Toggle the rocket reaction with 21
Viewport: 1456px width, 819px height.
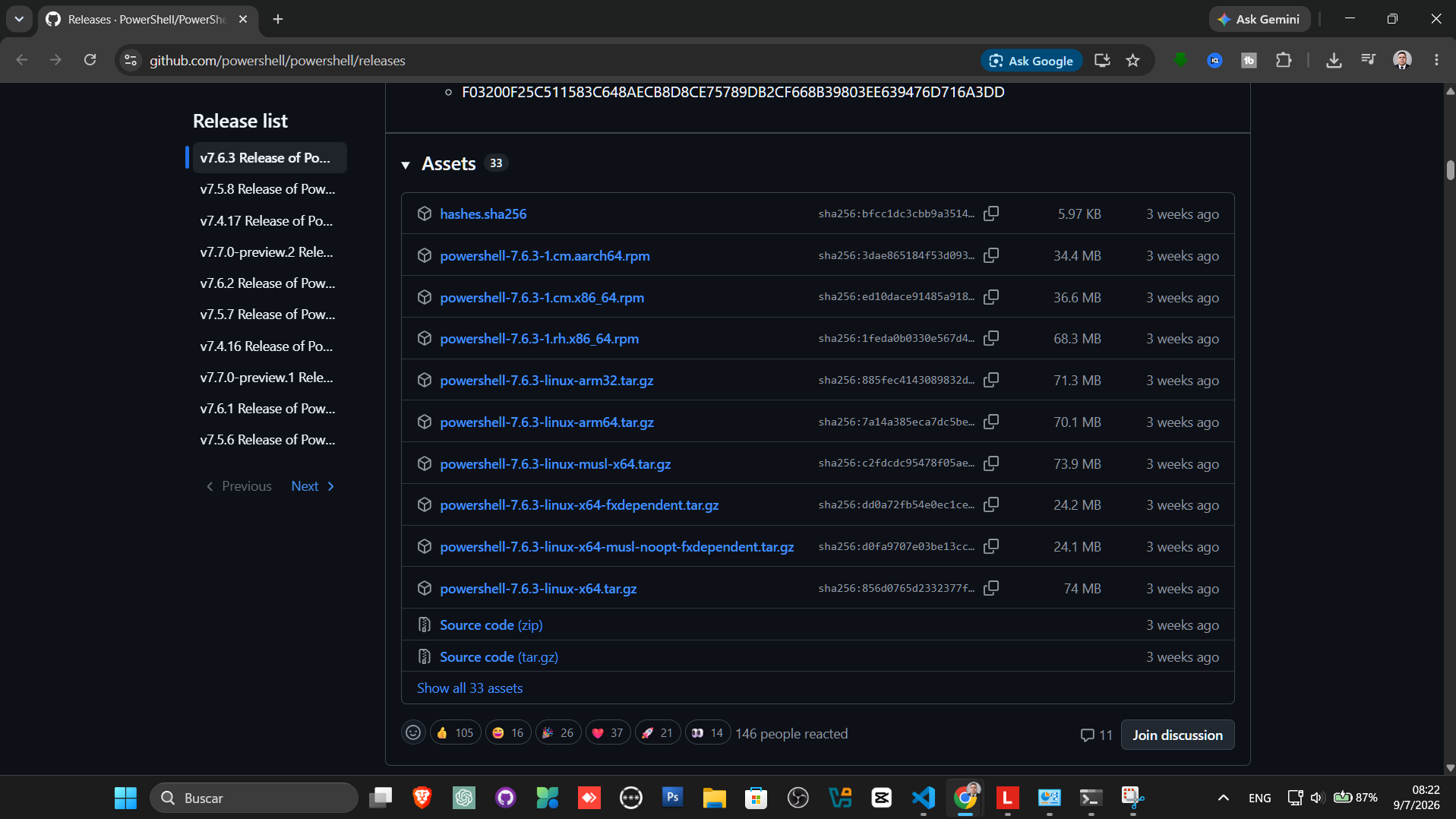[658, 732]
